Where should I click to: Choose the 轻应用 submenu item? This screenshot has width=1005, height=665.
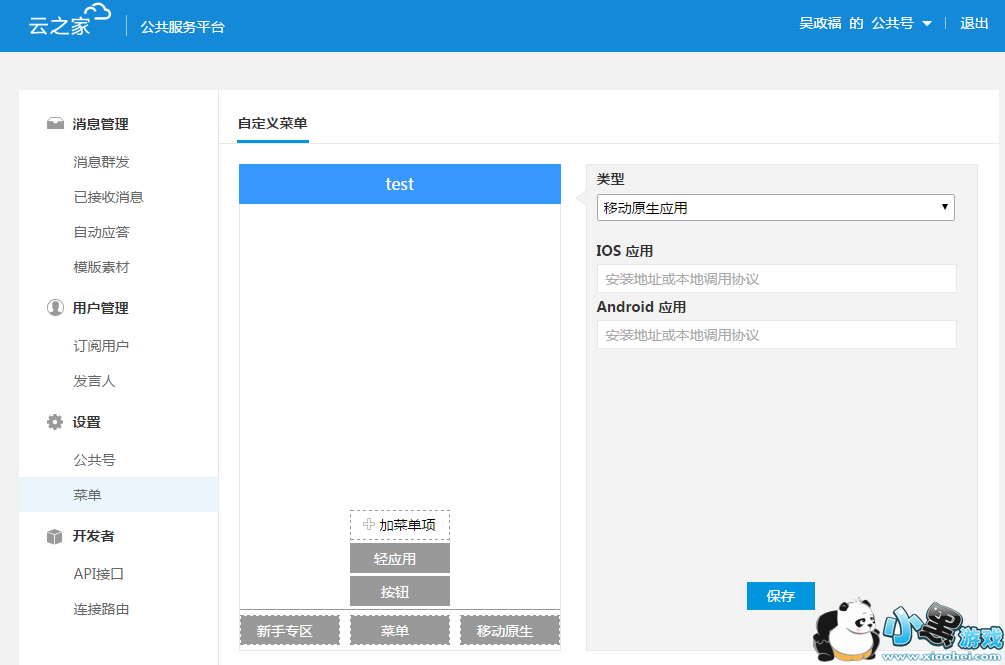(x=399, y=559)
